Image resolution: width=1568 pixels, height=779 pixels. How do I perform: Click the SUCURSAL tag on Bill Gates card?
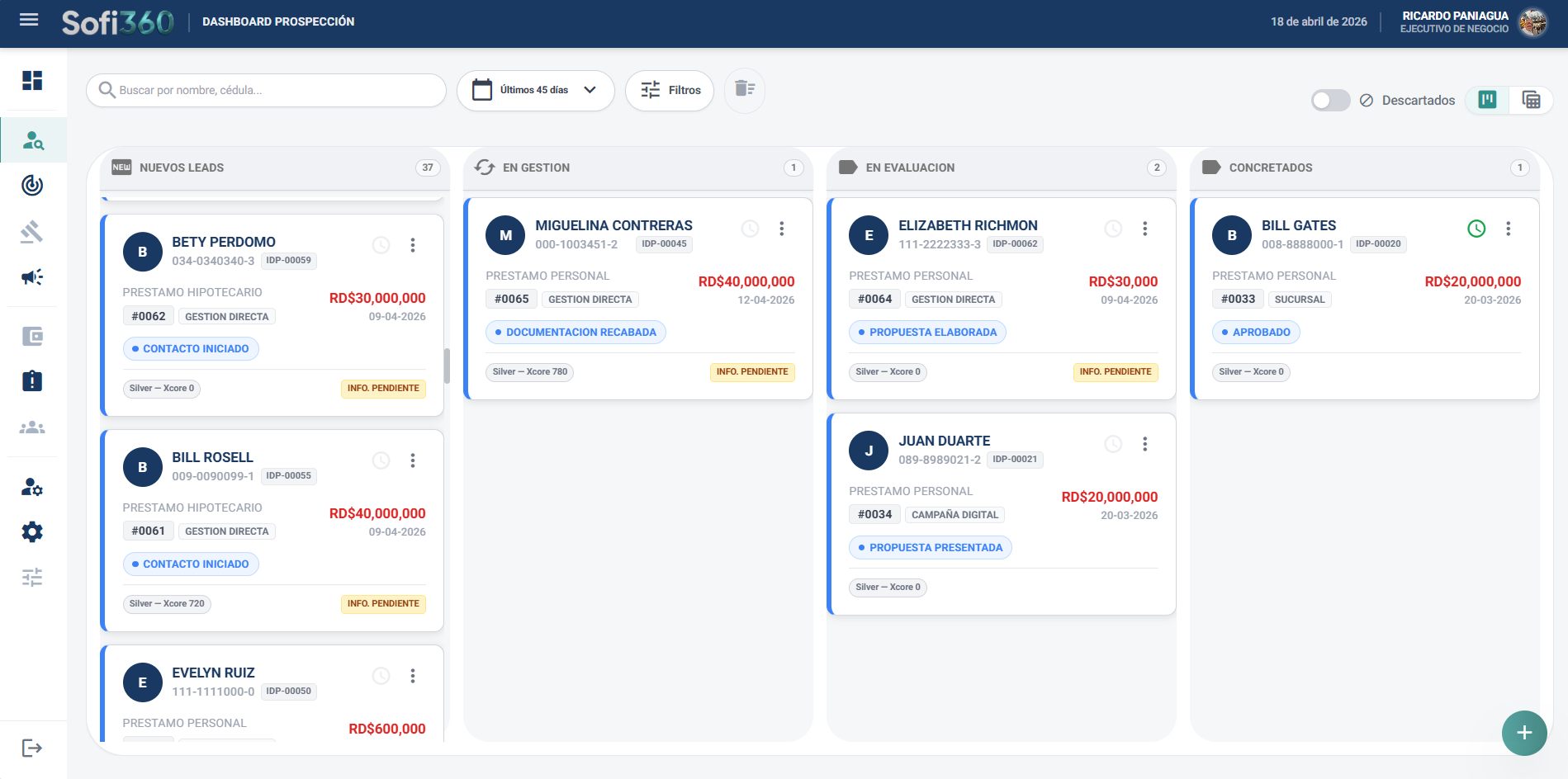click(x=1300, y=300)
